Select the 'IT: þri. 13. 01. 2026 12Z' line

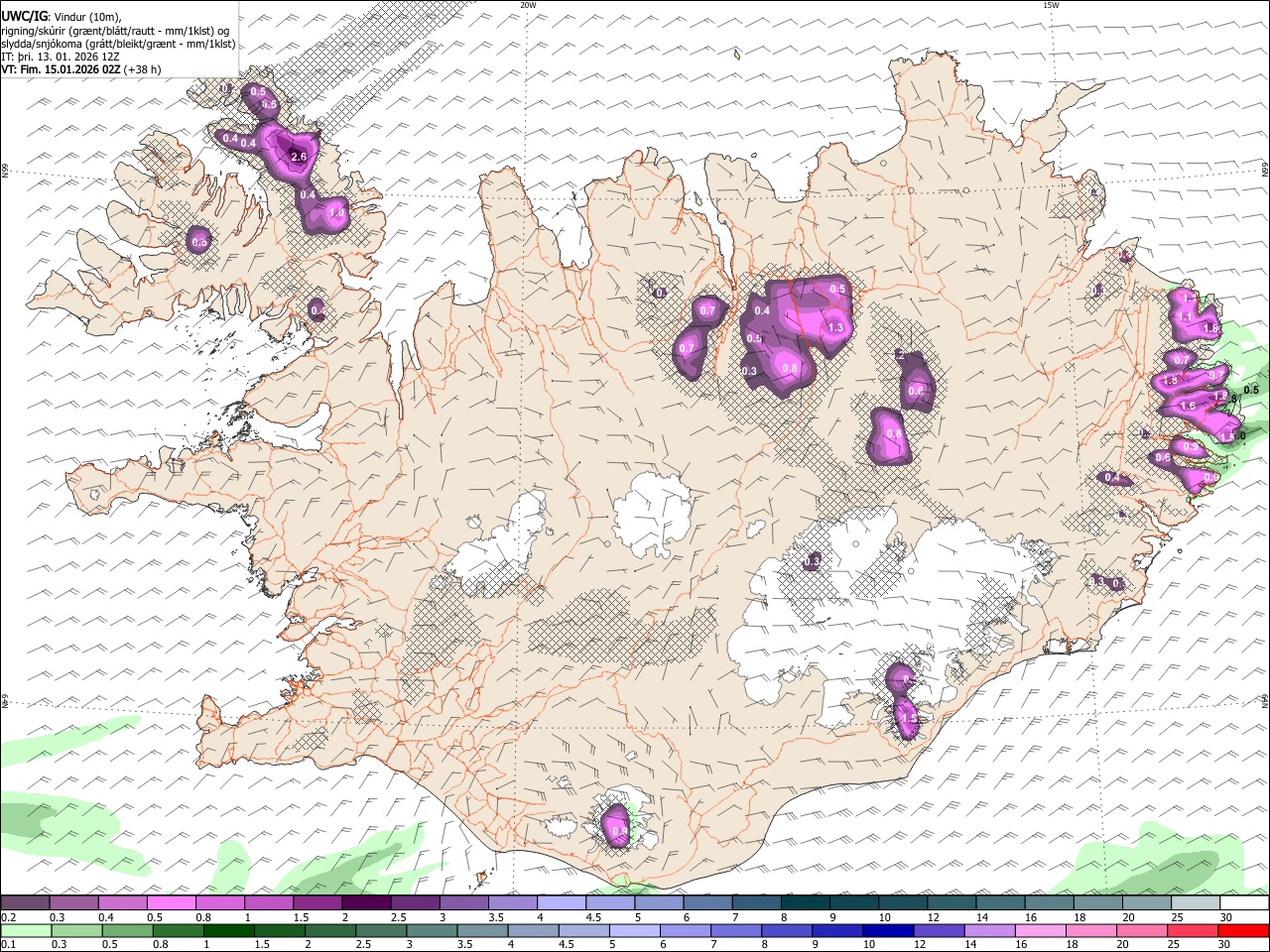coord(63,57)
